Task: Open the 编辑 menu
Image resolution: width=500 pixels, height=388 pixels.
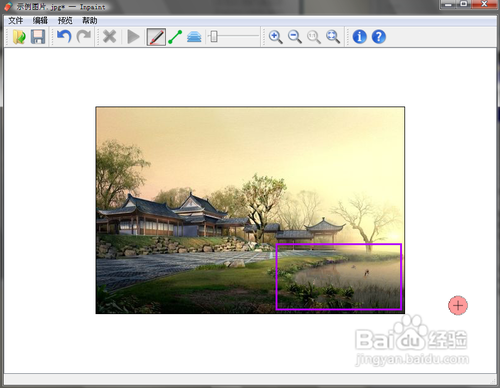Action: click(x=40, y=21)
